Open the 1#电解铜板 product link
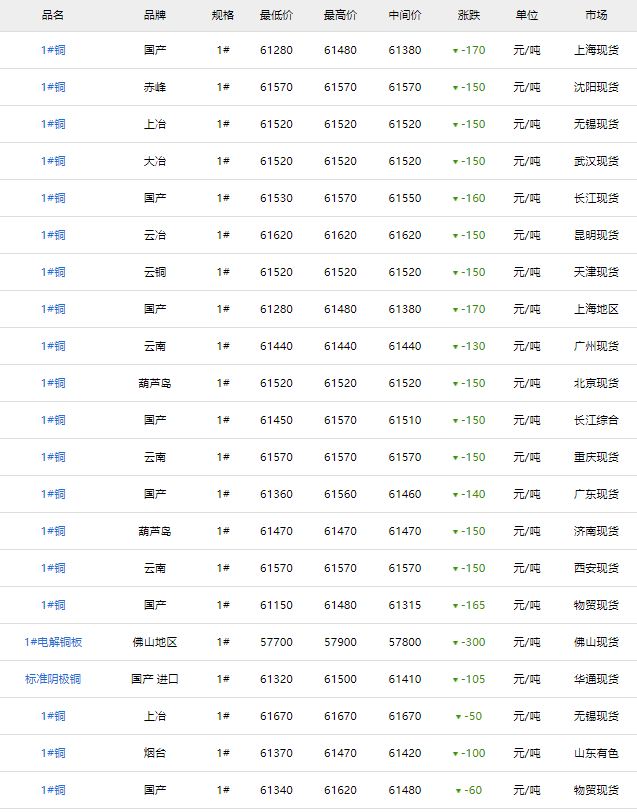 coord(53,642)
